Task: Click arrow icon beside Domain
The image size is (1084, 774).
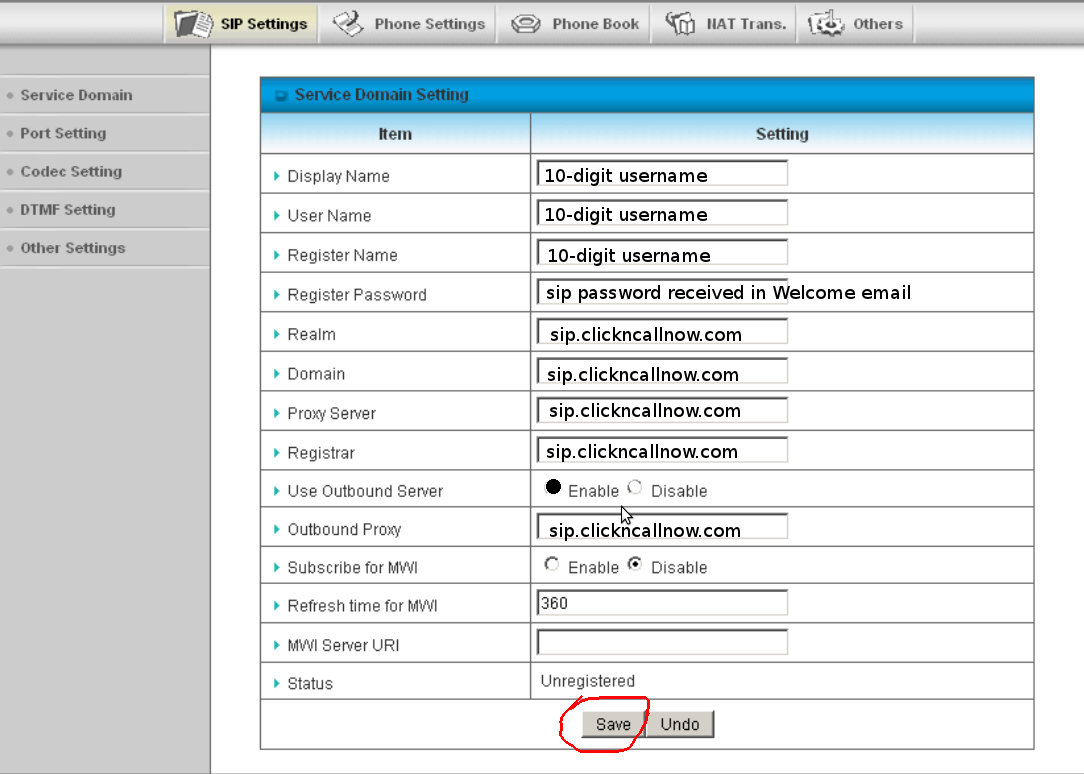Action: pyautogui.click(x=277, y=373)
